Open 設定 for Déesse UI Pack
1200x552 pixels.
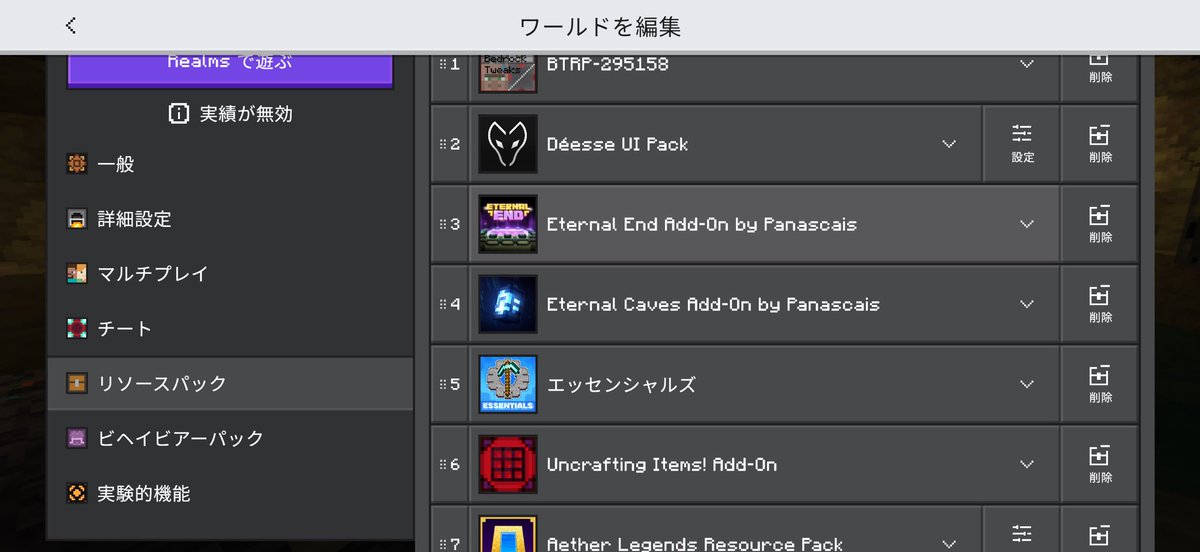[x=1022, y=144]
